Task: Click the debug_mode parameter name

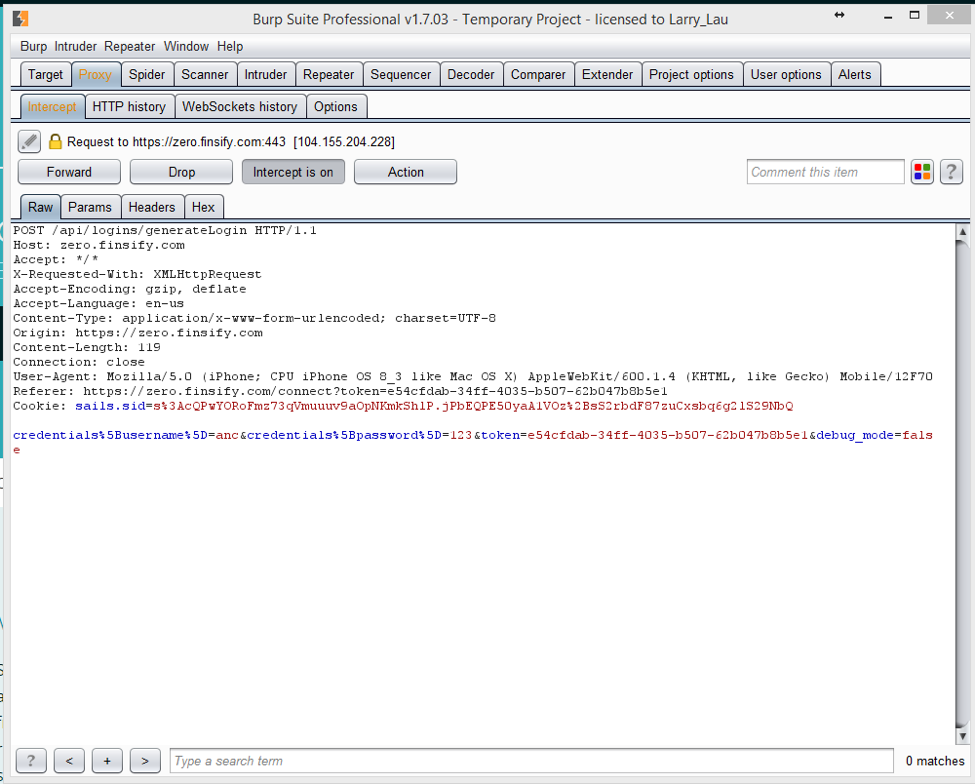Action: (855, 435)
